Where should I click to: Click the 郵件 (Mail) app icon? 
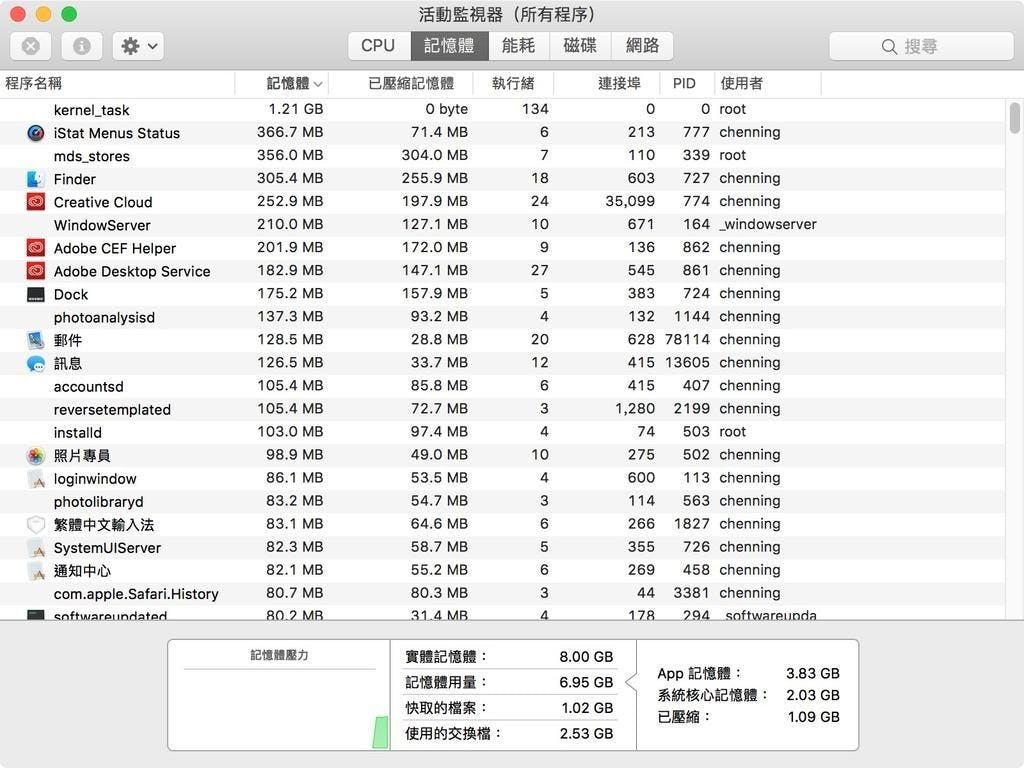[36, 340]
